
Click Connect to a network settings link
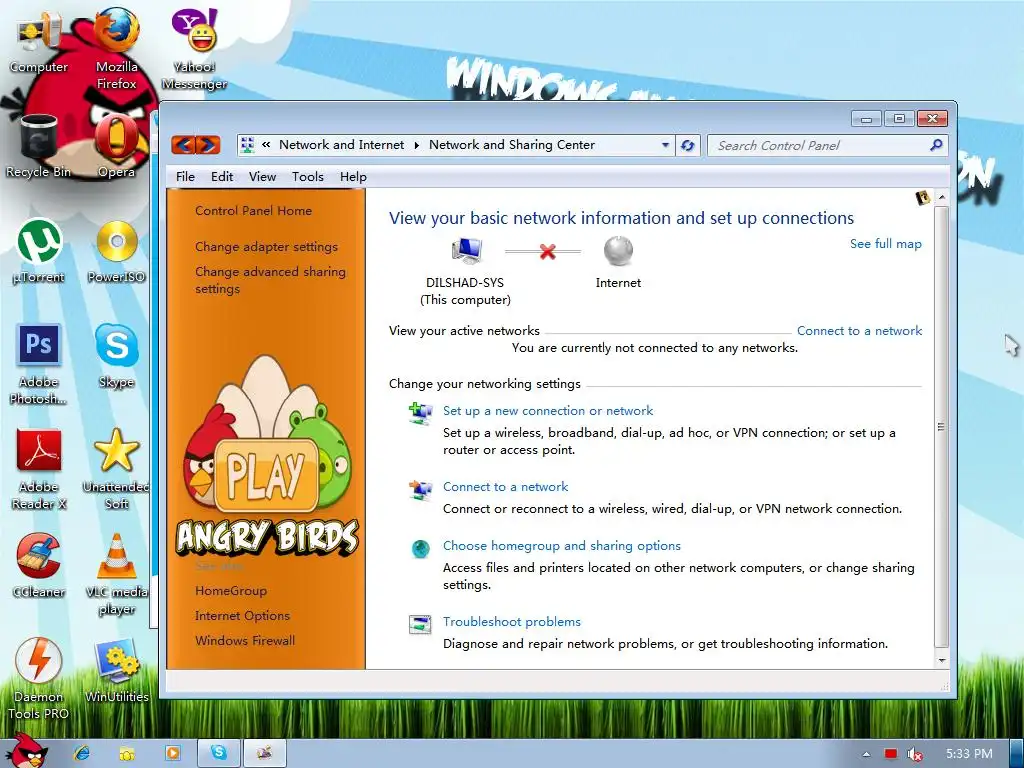point(505,487)
